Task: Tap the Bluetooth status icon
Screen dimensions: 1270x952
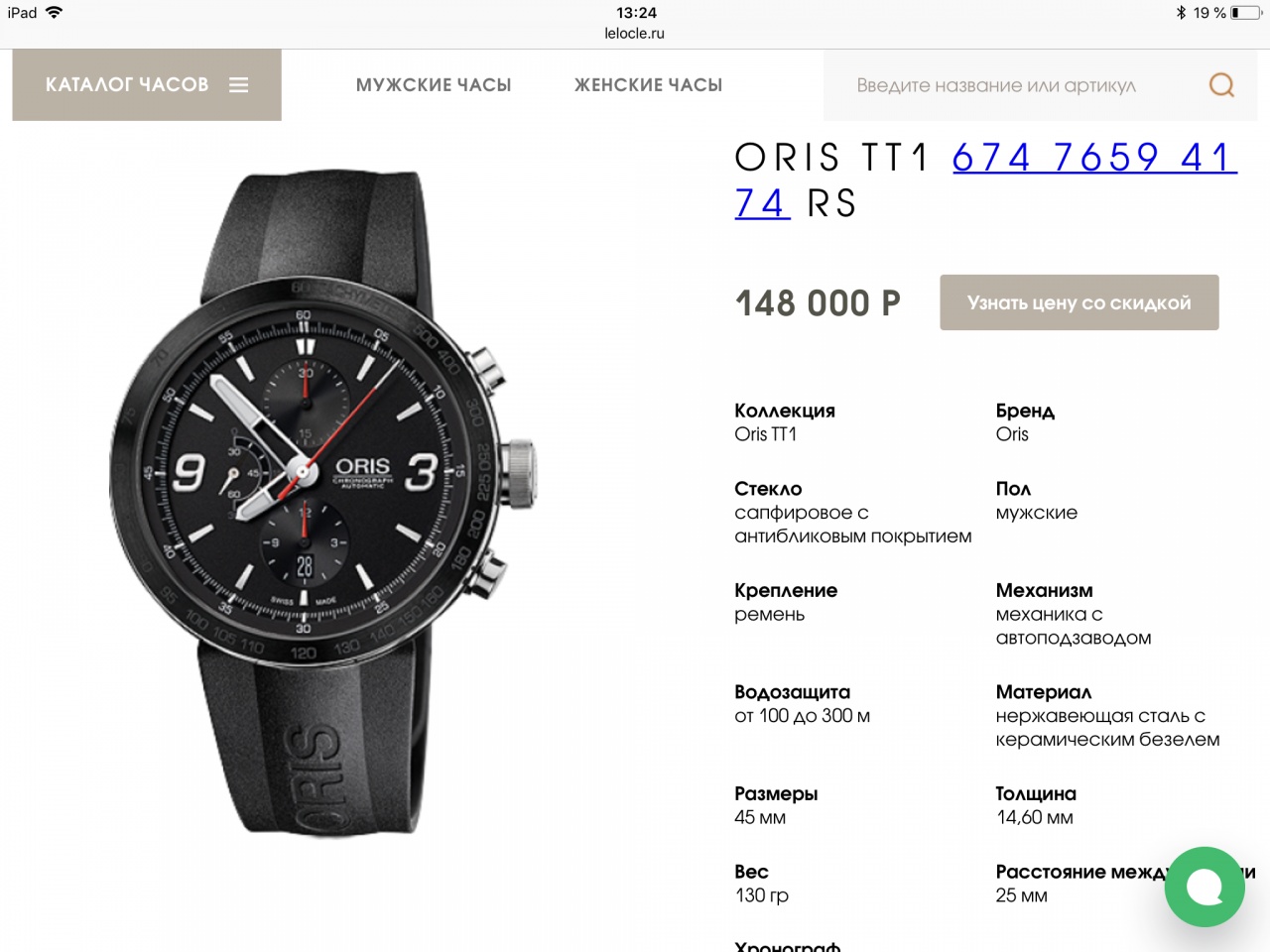Action: click(x=1181, y=13)
